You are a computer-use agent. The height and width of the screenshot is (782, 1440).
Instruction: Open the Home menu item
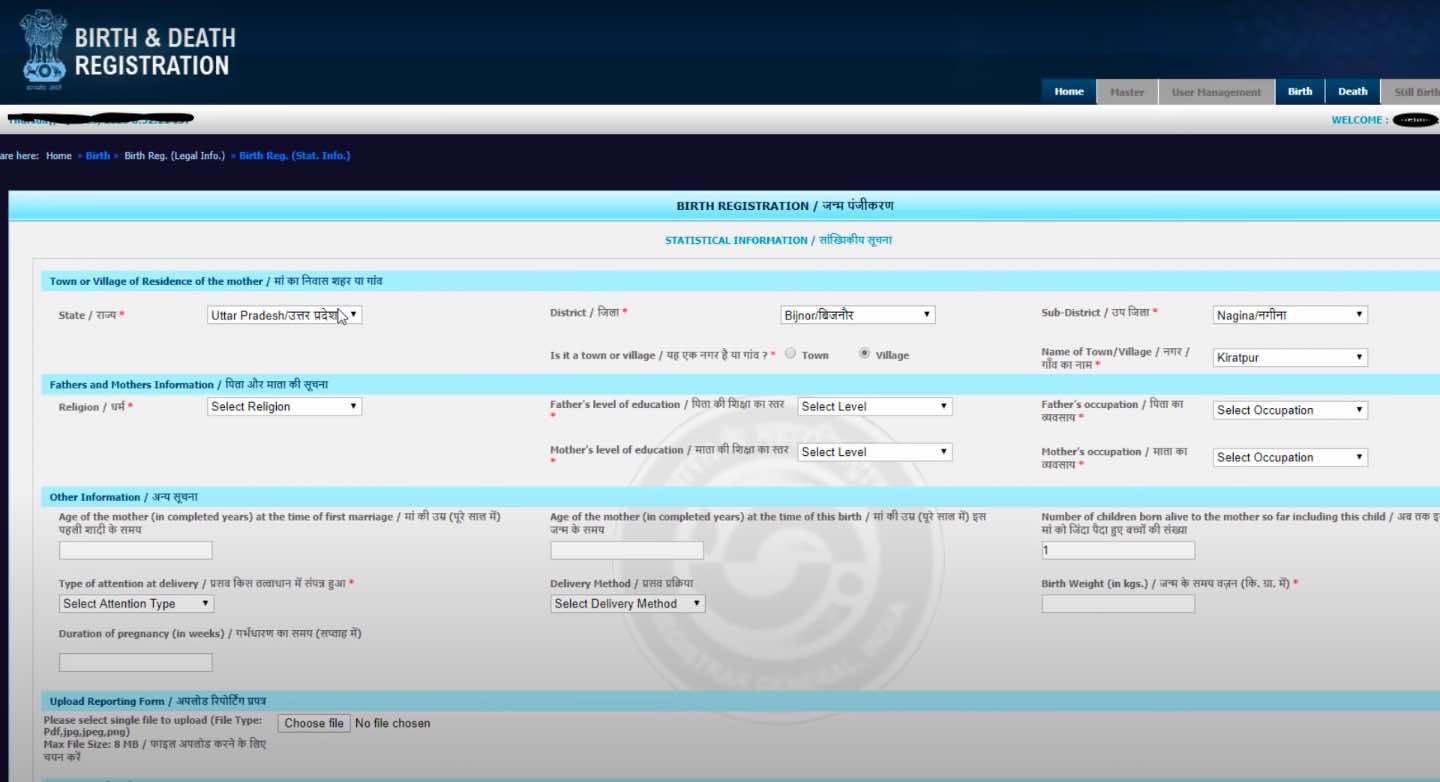coord(1068,90)
